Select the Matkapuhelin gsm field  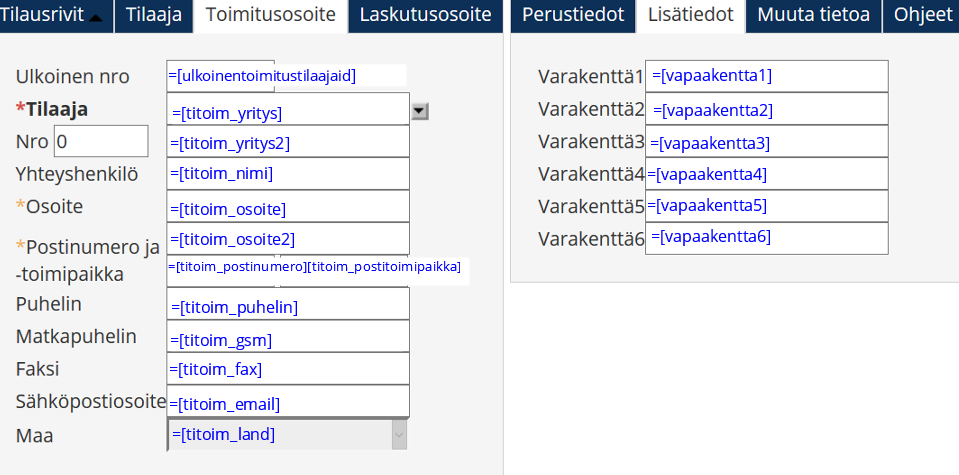coord(288,337)
